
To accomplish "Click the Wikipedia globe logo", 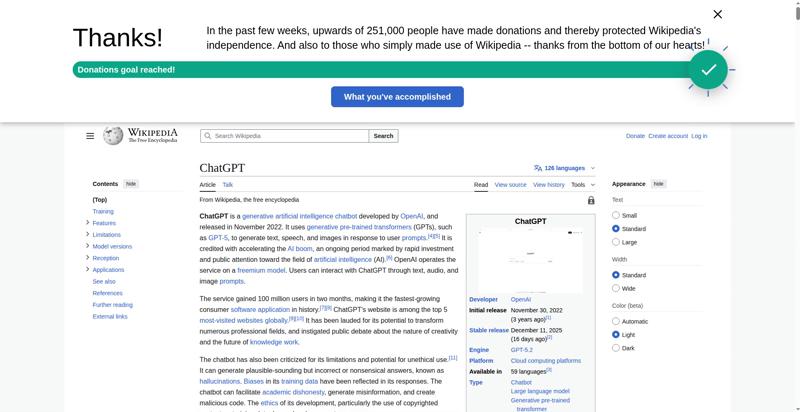I will (113, 135).
